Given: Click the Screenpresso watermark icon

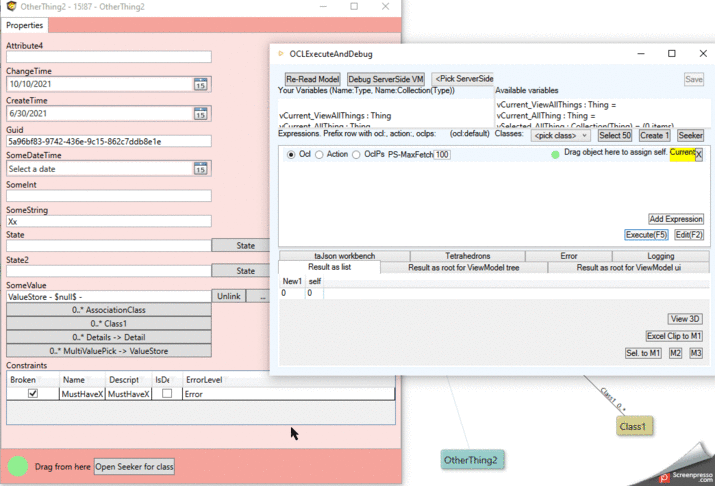Looking at the screenshot, I should 664,477.
